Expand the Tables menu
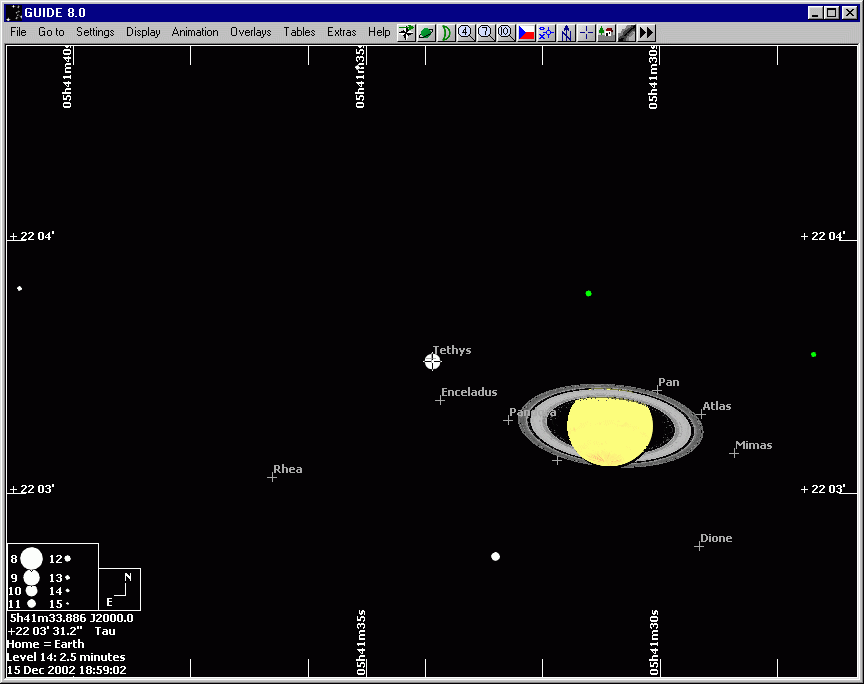The width and height of the screenshot is (864, 684). [299, 32]
